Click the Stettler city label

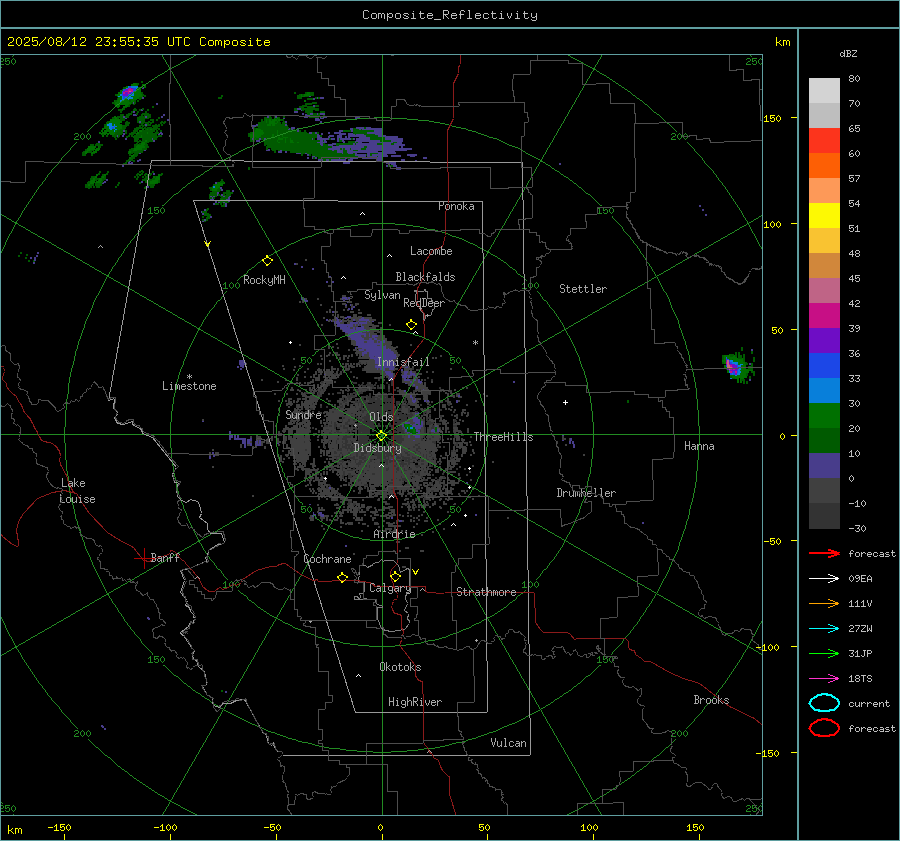pyautogui.click(x=583, y=289)
